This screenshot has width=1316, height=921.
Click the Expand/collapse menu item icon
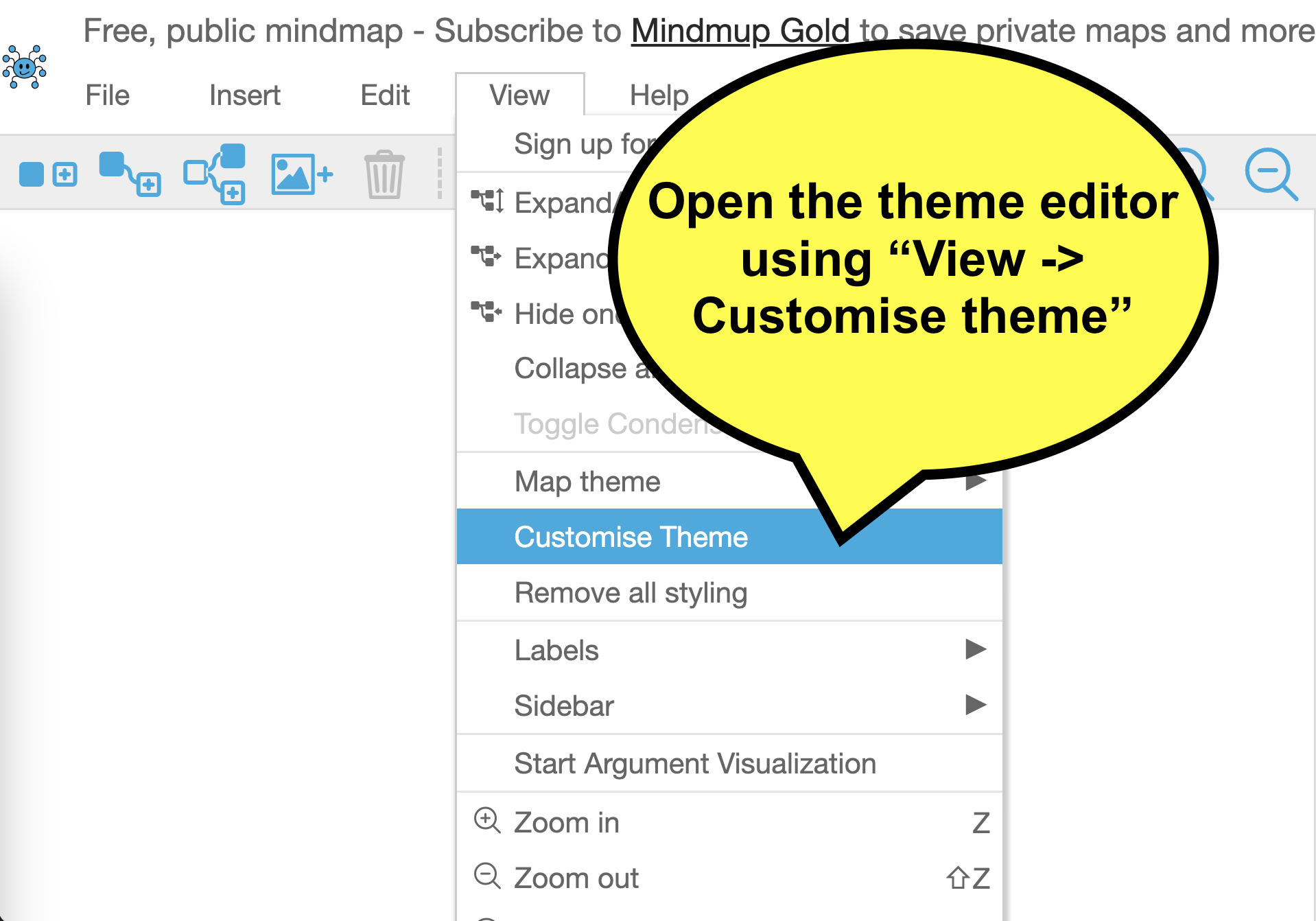(x=487, y=201)
